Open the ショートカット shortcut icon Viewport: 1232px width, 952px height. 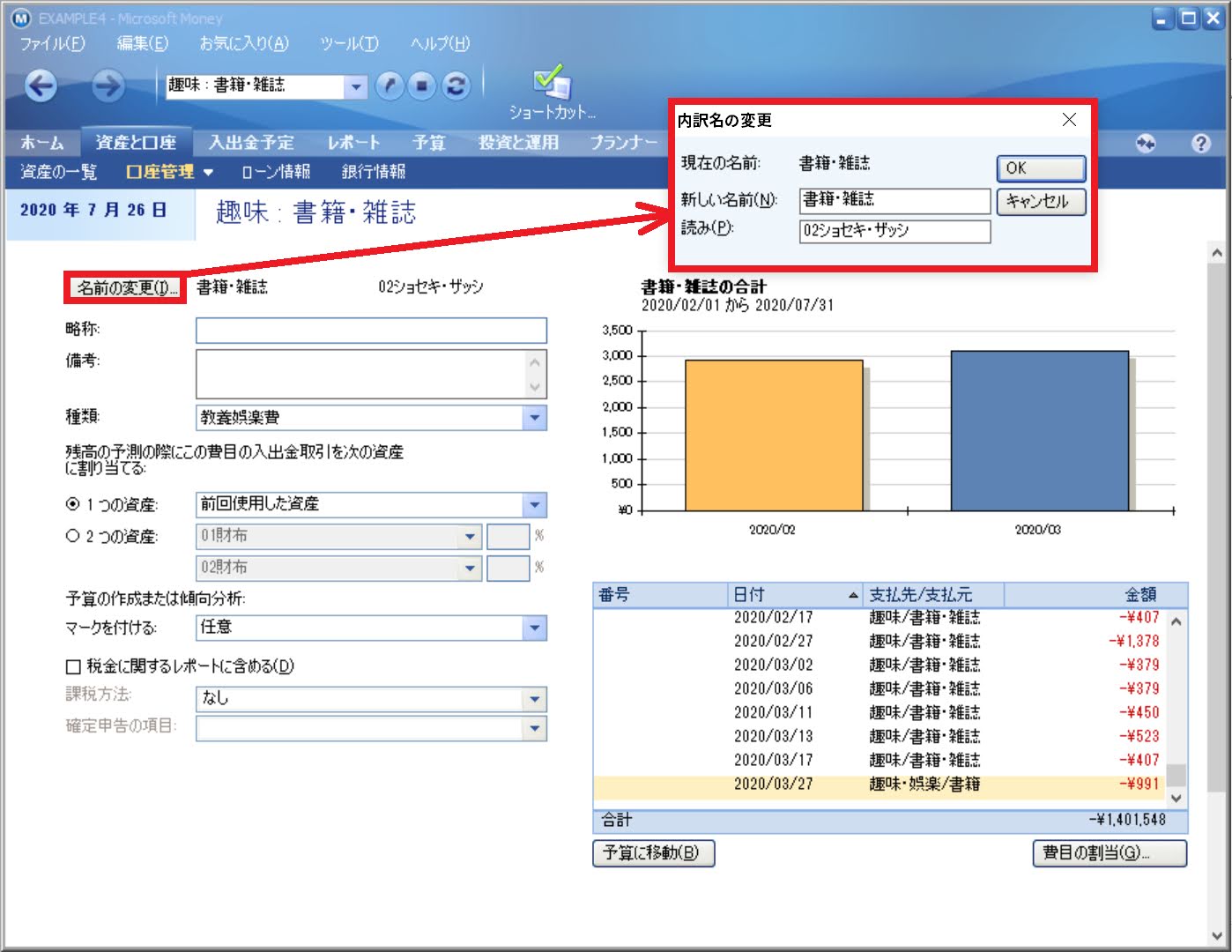click(552, 91)
